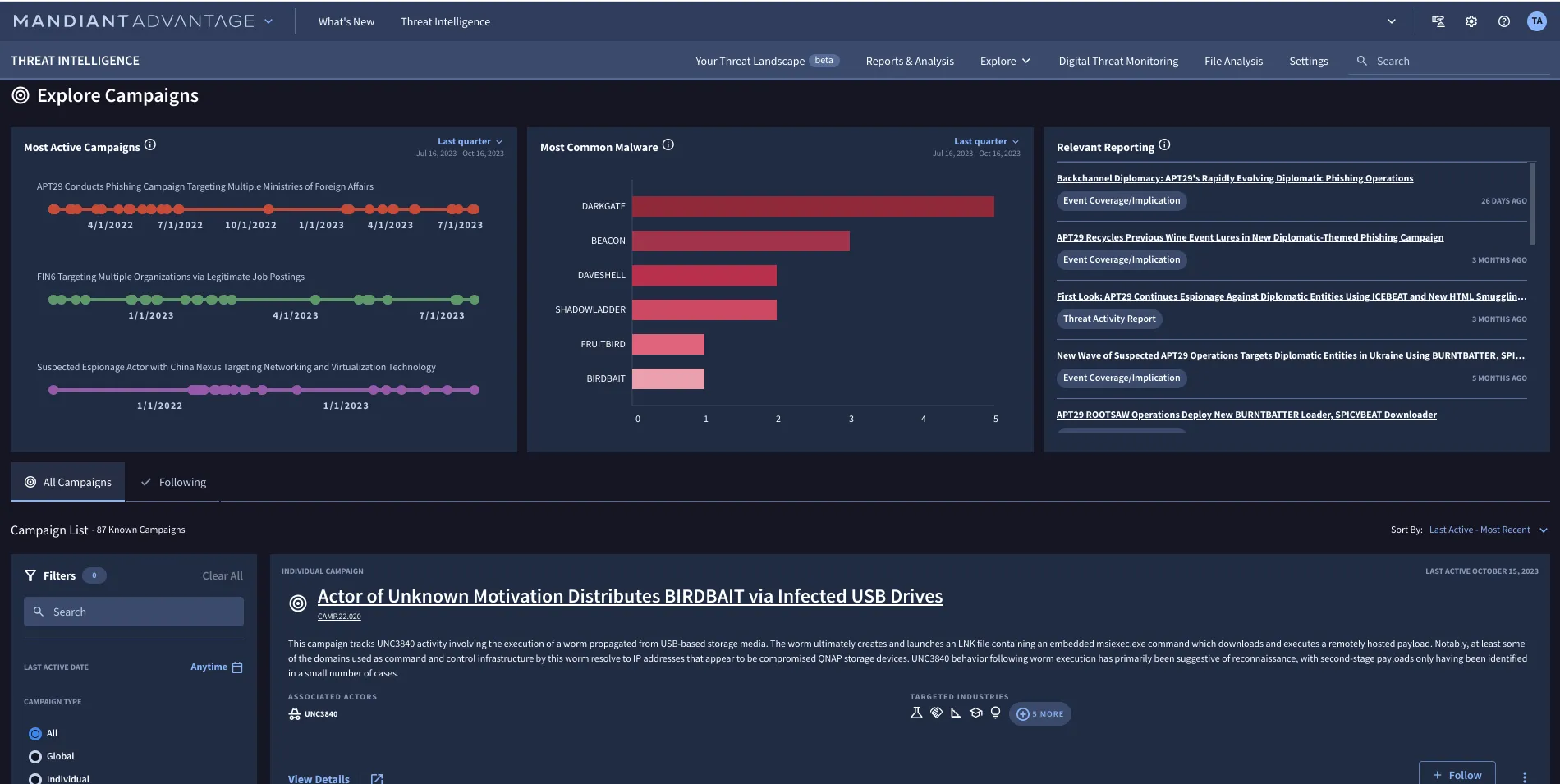Click info icon beside Most Common Malware
The image size is (1560, 784).
point(668,145)
